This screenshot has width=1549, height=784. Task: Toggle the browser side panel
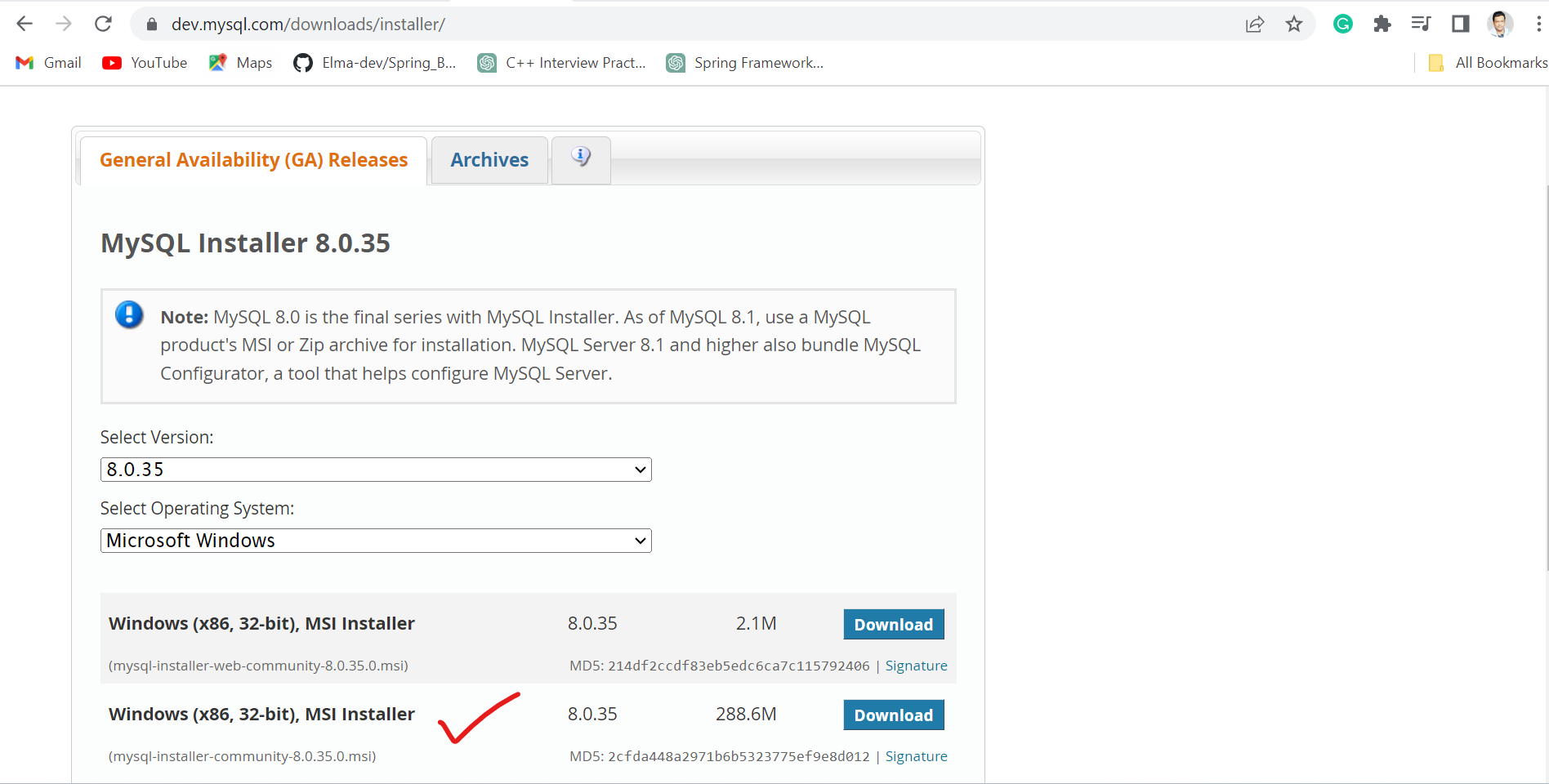pos(1460,24)
